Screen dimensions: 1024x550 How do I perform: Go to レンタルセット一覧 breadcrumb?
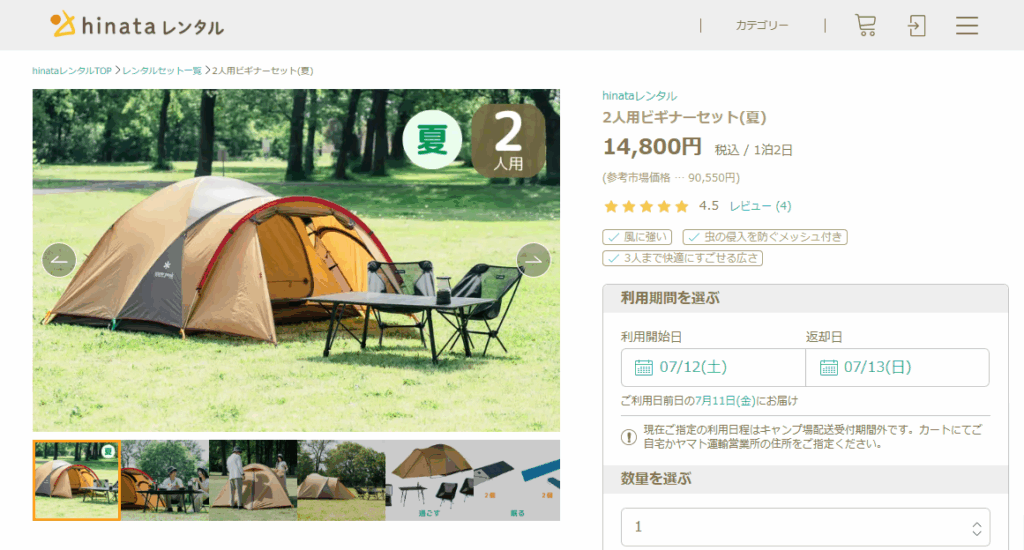(162, 71)
